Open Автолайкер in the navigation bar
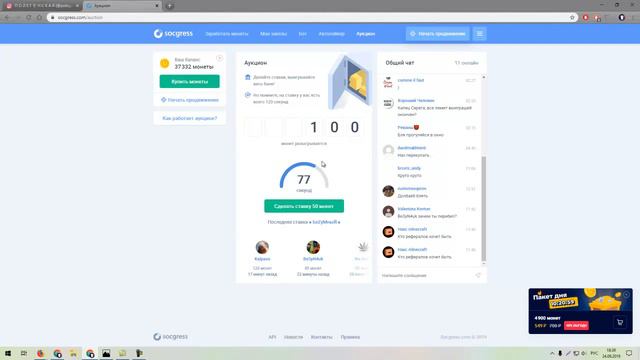The image size is (640, 360). (331, 34)
